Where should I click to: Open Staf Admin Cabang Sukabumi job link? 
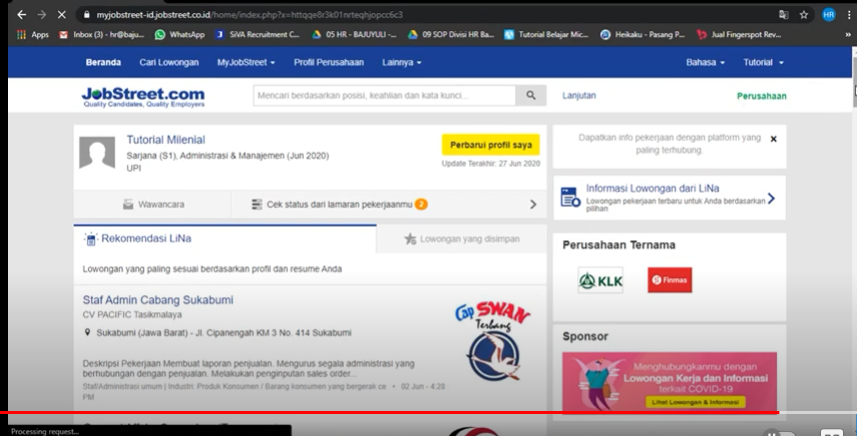point(157,300)
